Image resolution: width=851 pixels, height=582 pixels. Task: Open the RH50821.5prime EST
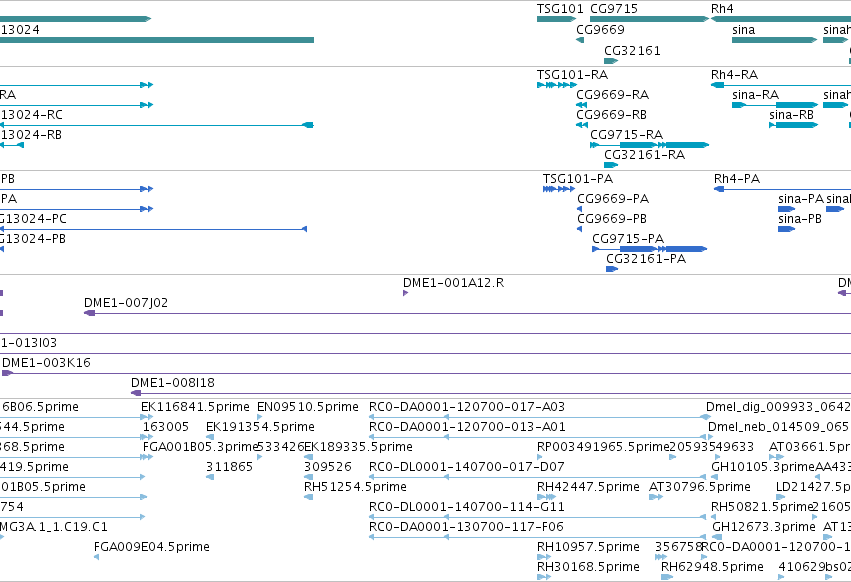pos(716,517)
